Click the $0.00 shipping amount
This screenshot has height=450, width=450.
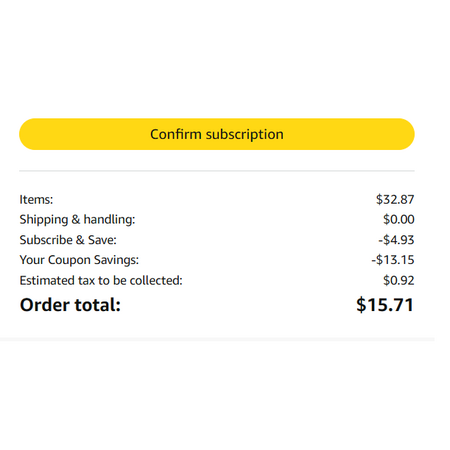coord(399,219)
